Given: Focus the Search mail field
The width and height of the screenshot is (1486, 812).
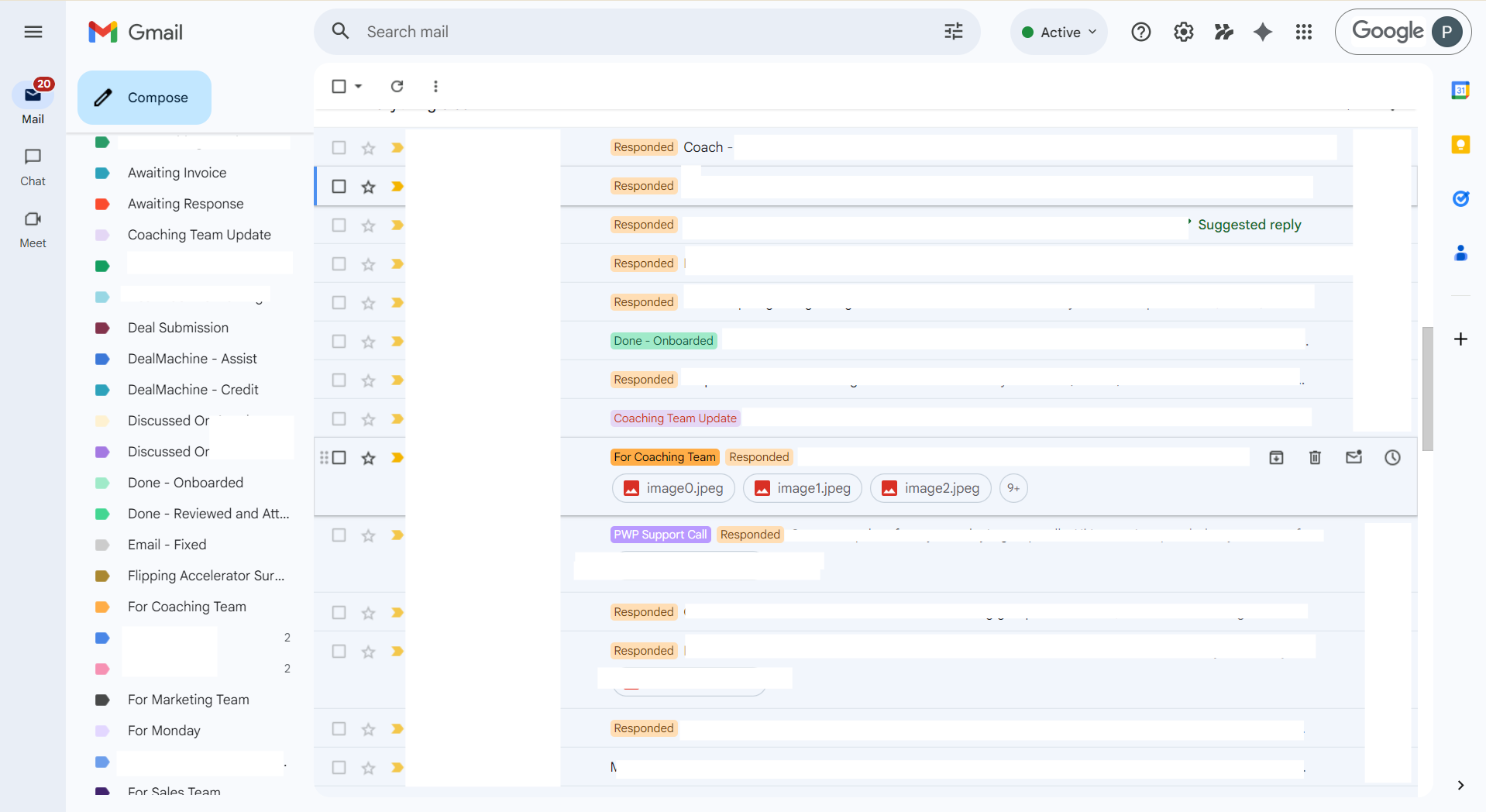Looking at the screenshot, I should point(647,32).
